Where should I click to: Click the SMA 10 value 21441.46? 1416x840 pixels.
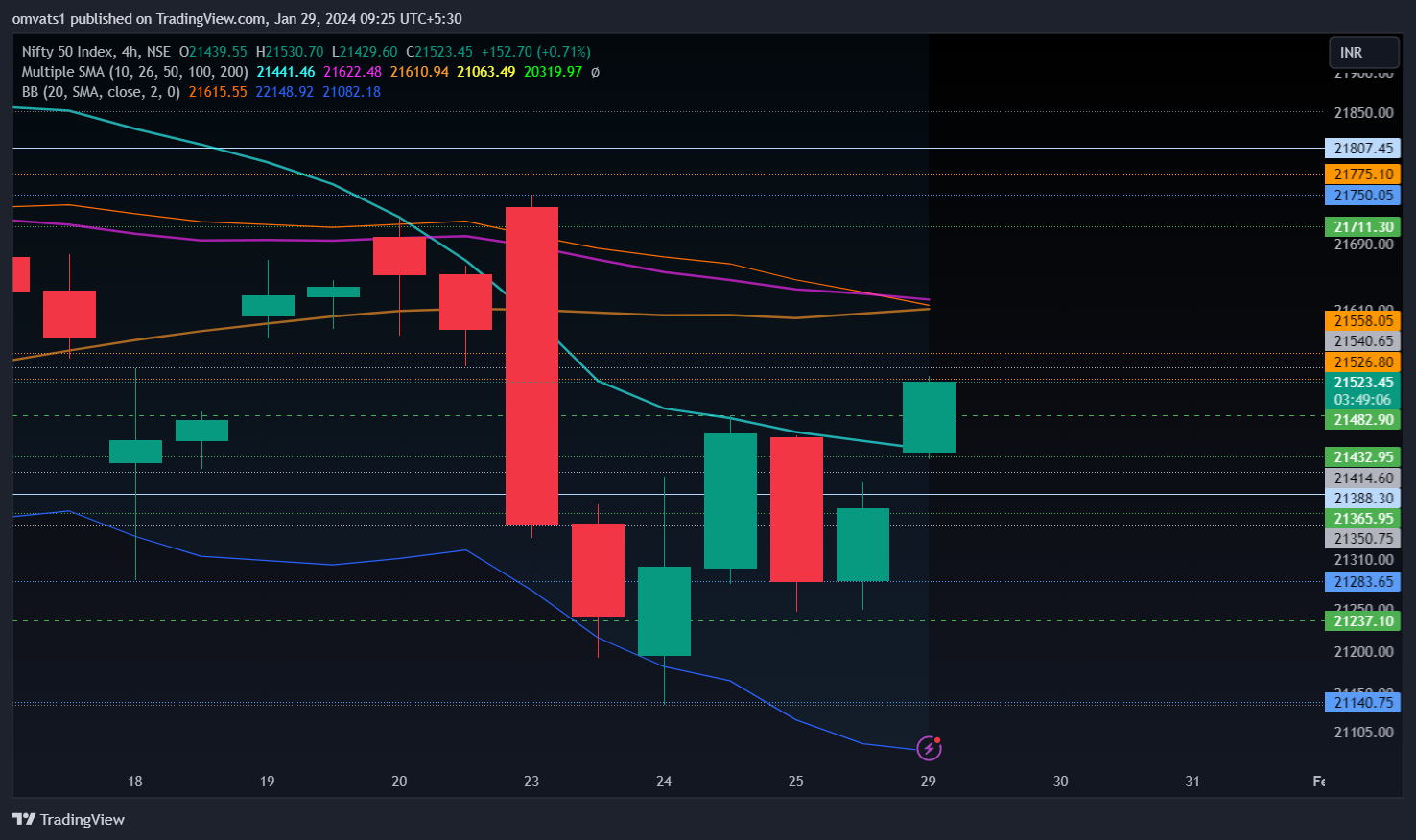pos(286,72)
